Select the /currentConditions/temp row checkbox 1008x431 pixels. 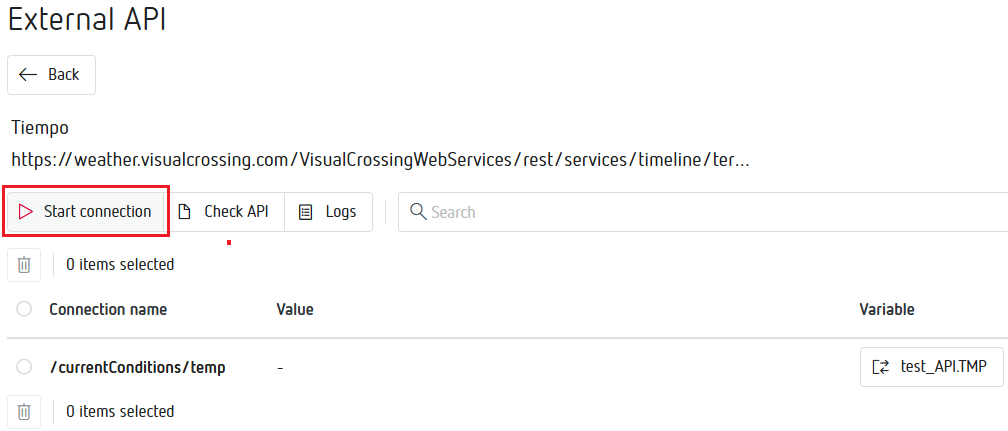tap(24, 367)
